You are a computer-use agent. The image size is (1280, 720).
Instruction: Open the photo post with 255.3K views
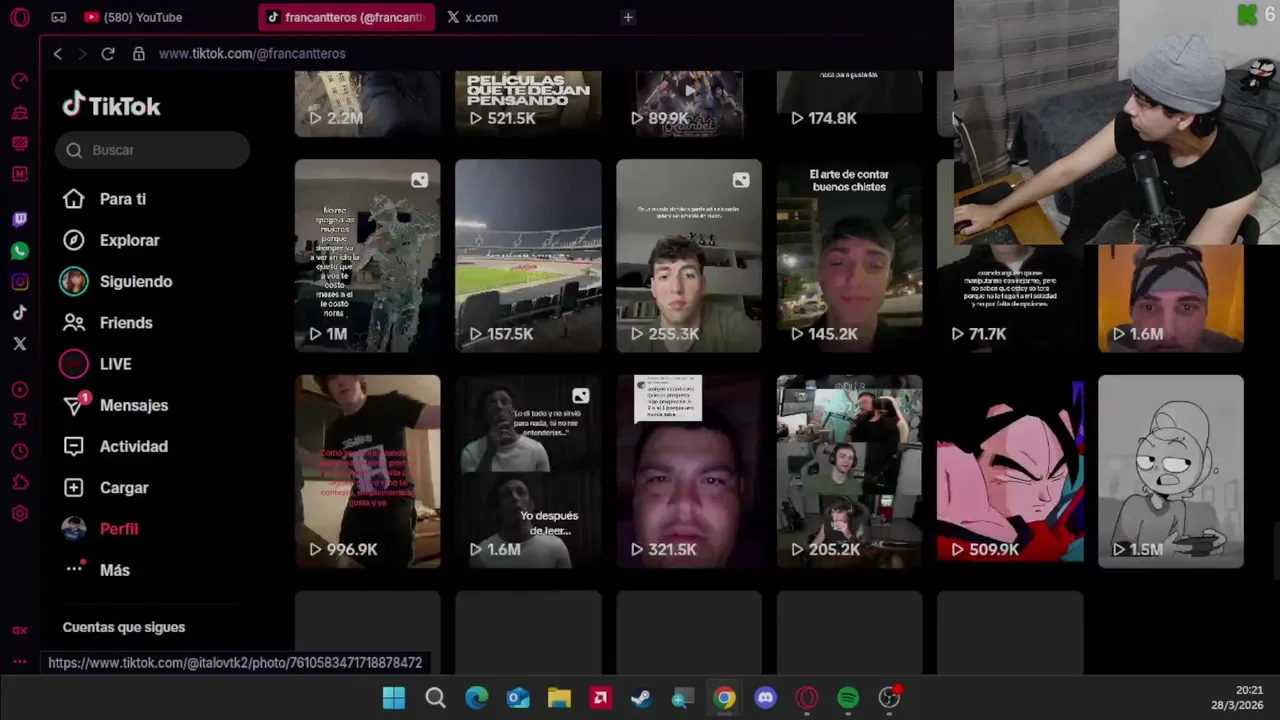coord(689,256)
